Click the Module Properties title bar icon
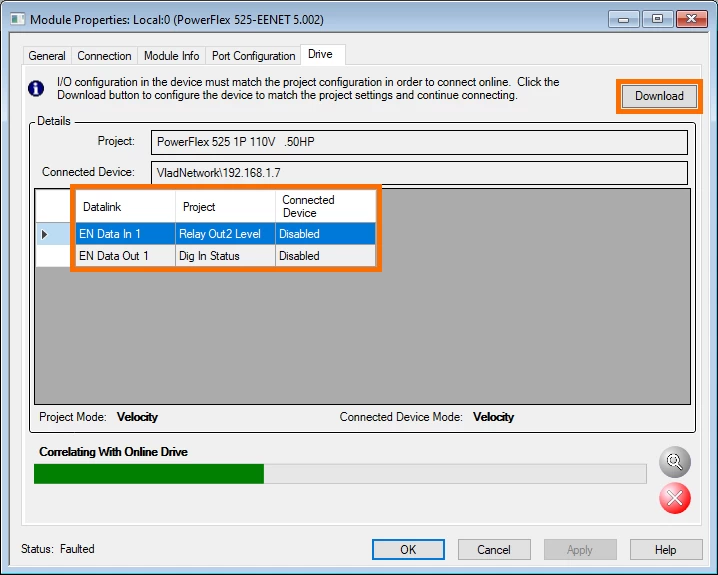Screen dimensions: 718x575 tap(18, 20)
